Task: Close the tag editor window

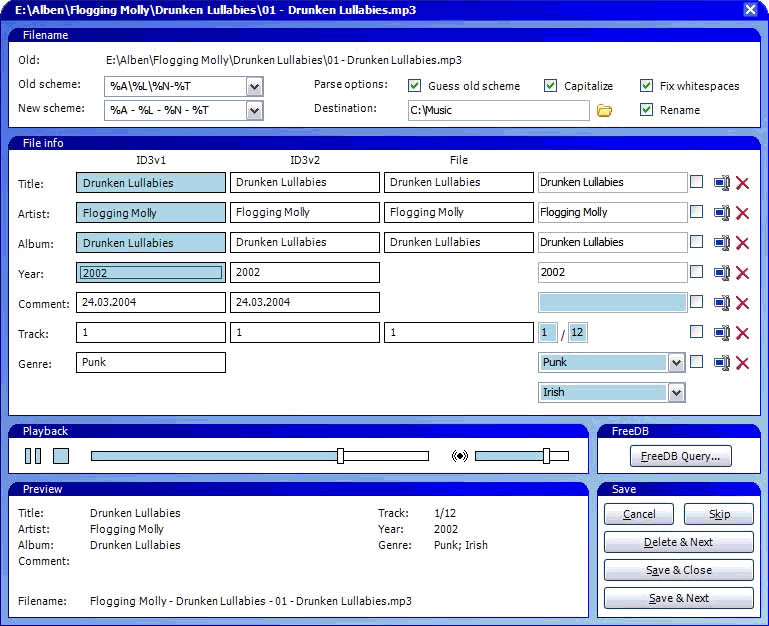Action: coord(750,9)
